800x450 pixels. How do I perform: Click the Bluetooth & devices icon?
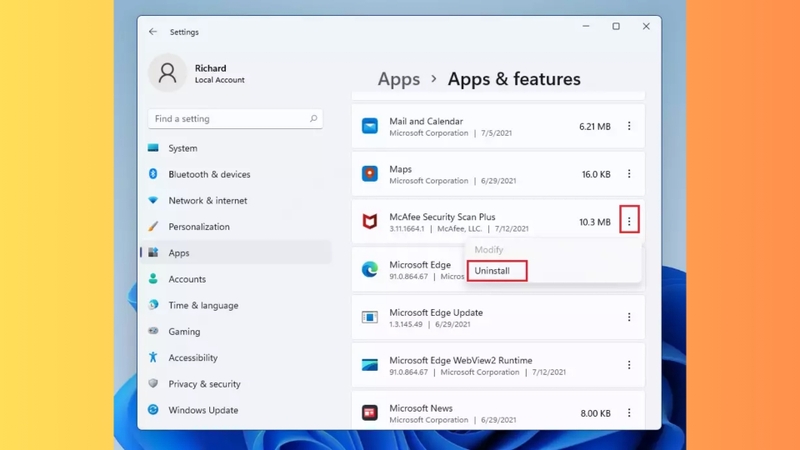pyautogui.click(x=153, y=174)
